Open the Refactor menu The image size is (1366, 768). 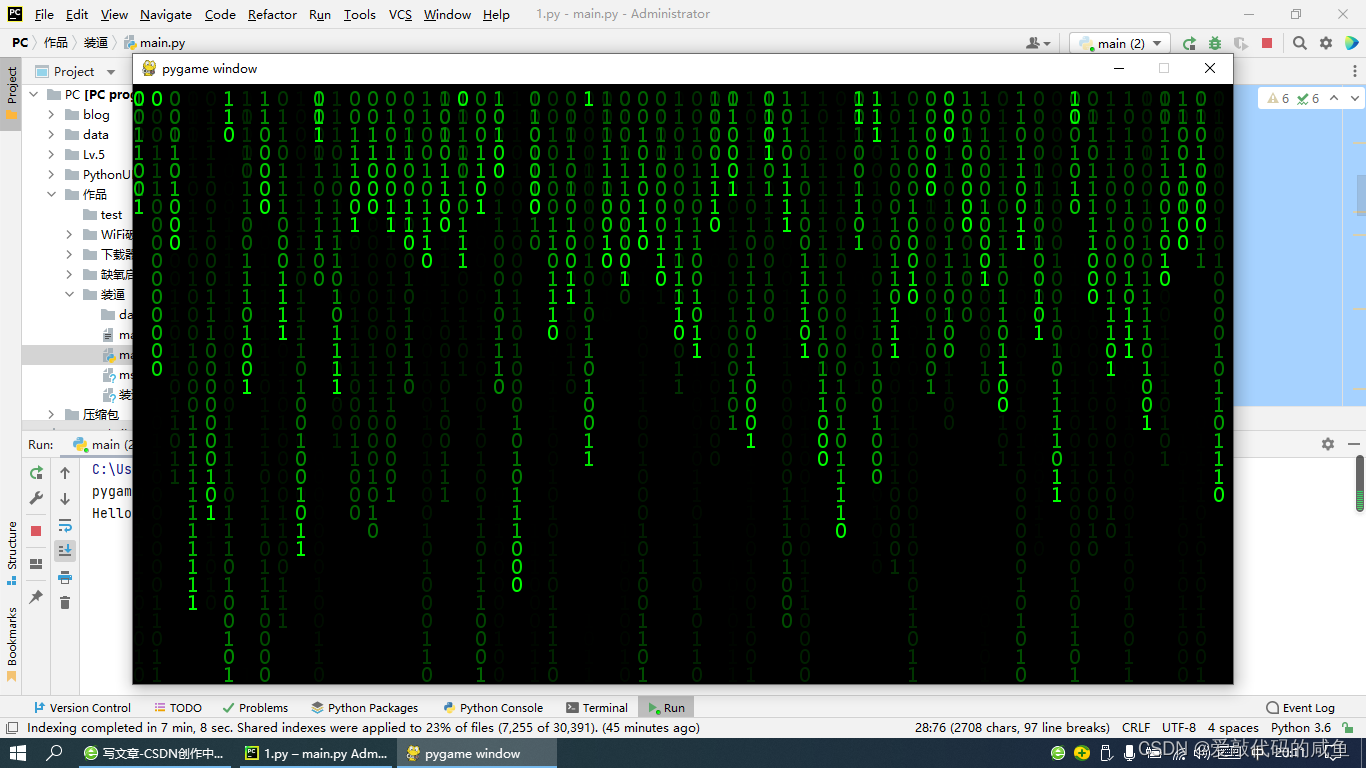(x=272, y=14)
